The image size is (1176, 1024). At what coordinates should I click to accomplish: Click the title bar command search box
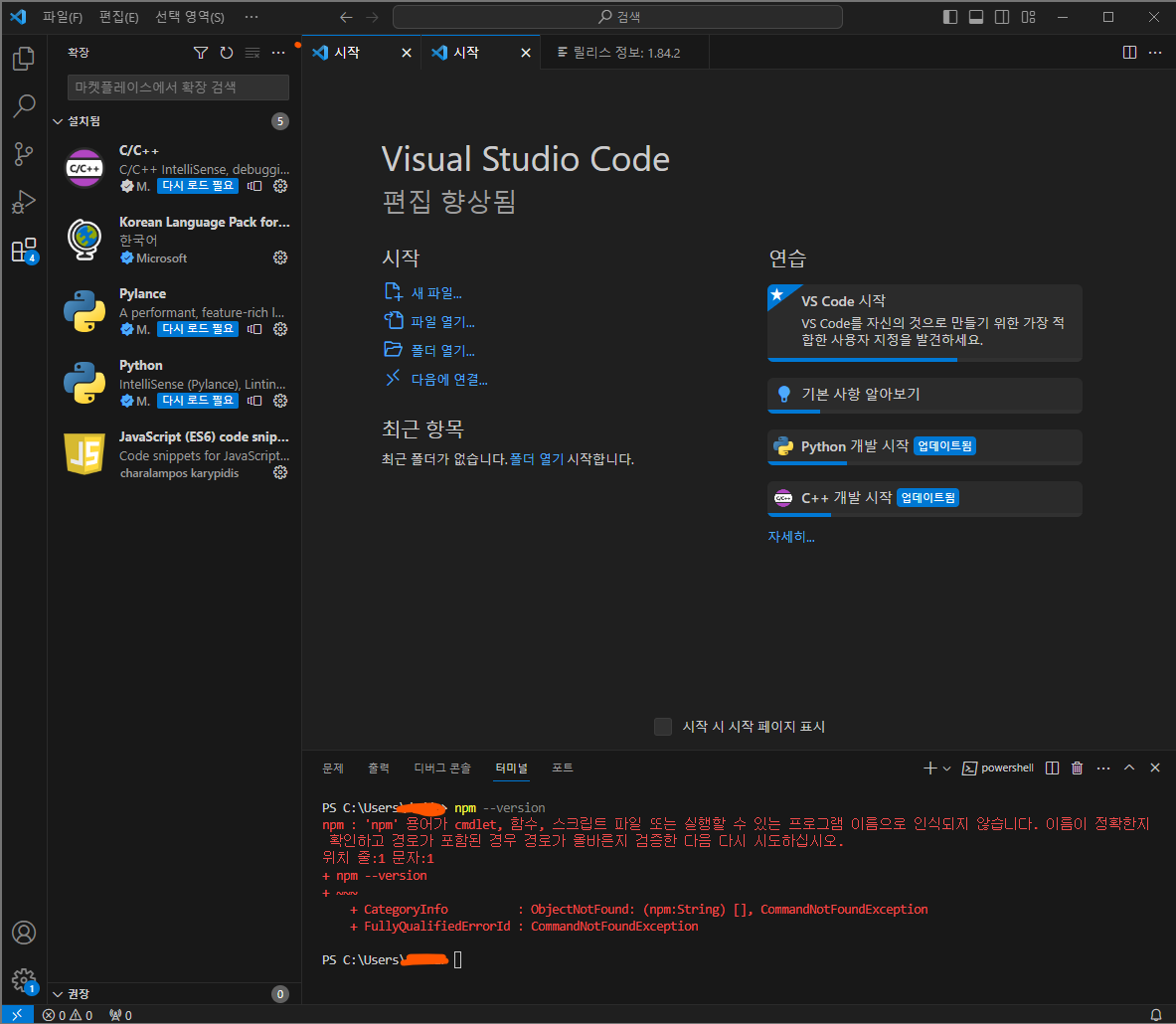(x=617, y=17)
